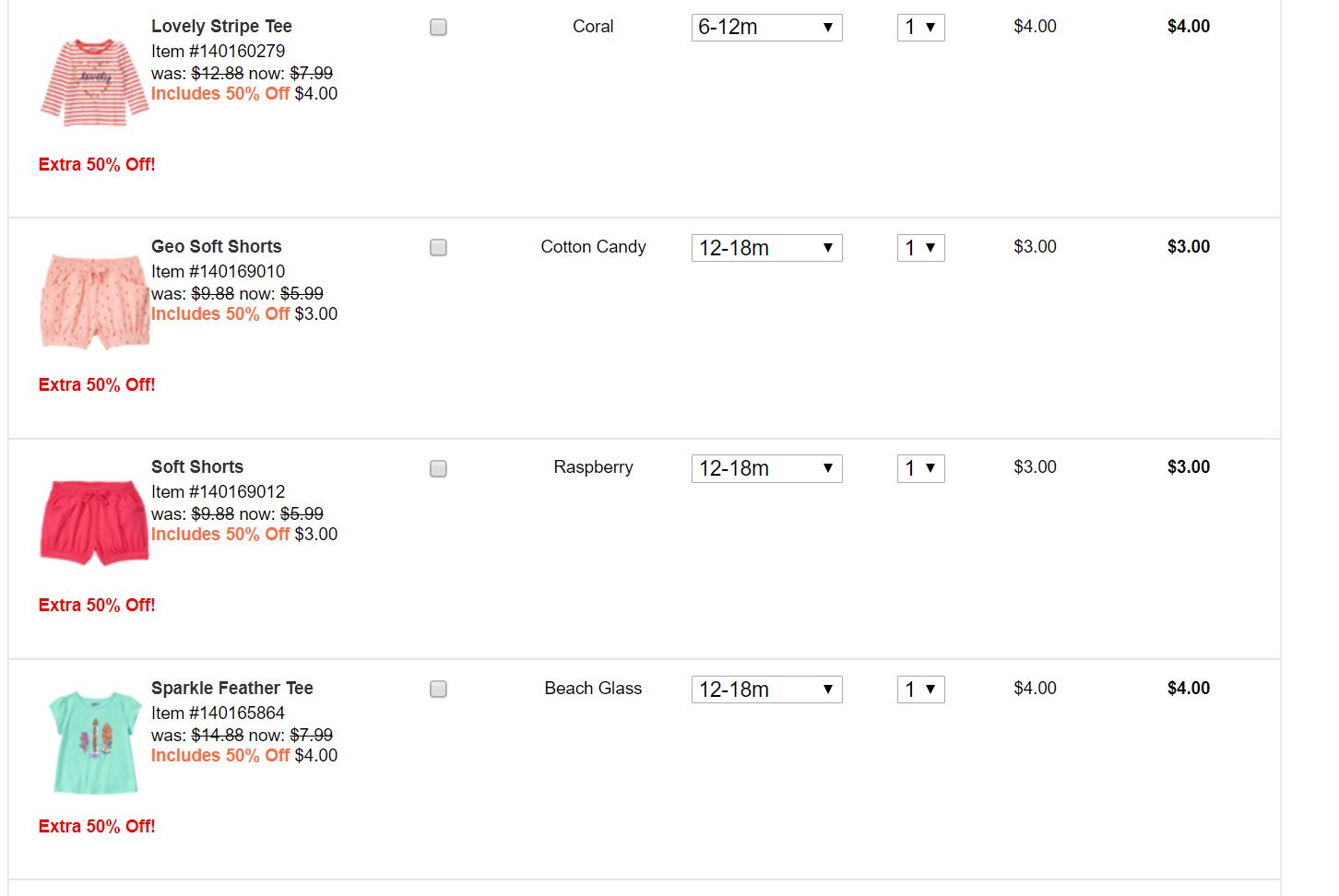This screenshot has width=1339, height=896.
Task: Open the Lovely Stripe Tee title link
Action: [221, 27]
